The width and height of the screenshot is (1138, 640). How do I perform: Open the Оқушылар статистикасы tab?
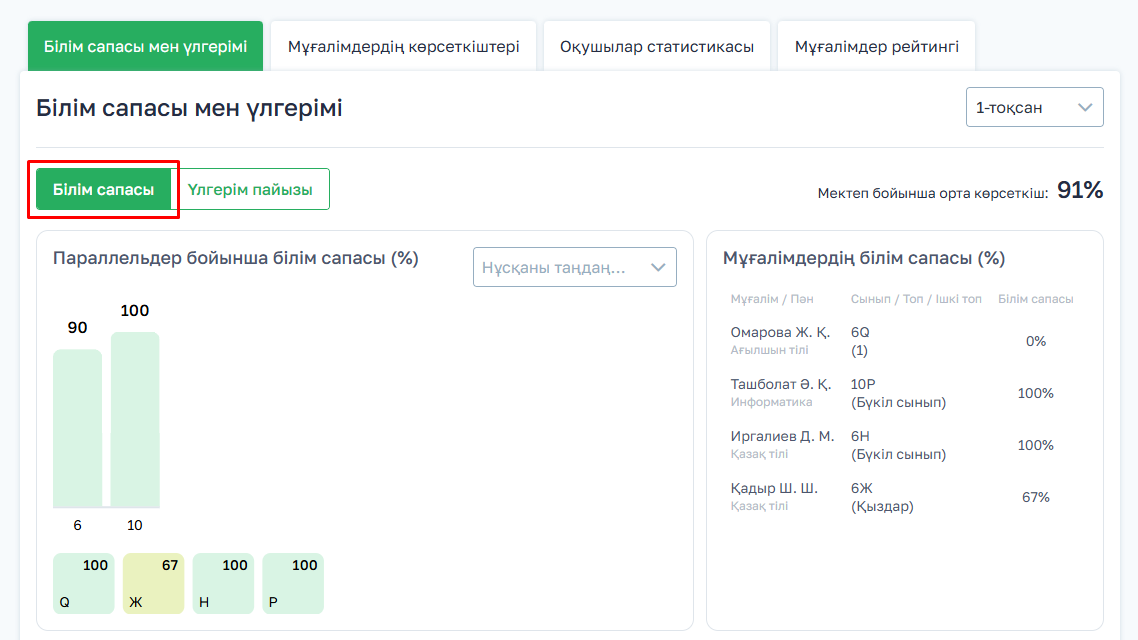tap(656, 47)
